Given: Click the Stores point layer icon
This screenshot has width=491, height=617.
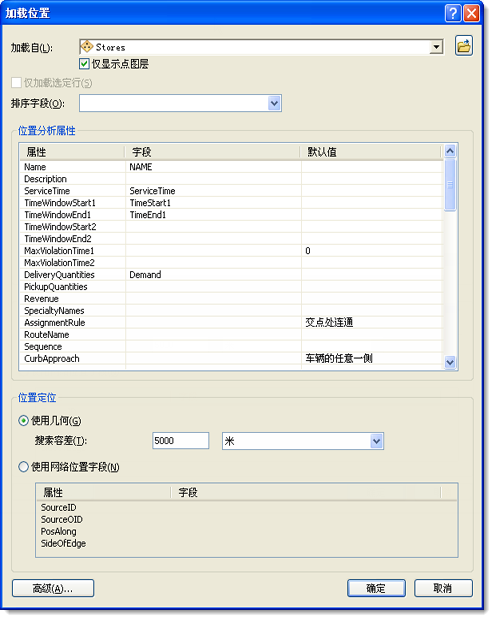Looking at the screenshot, I should point(87,47).
